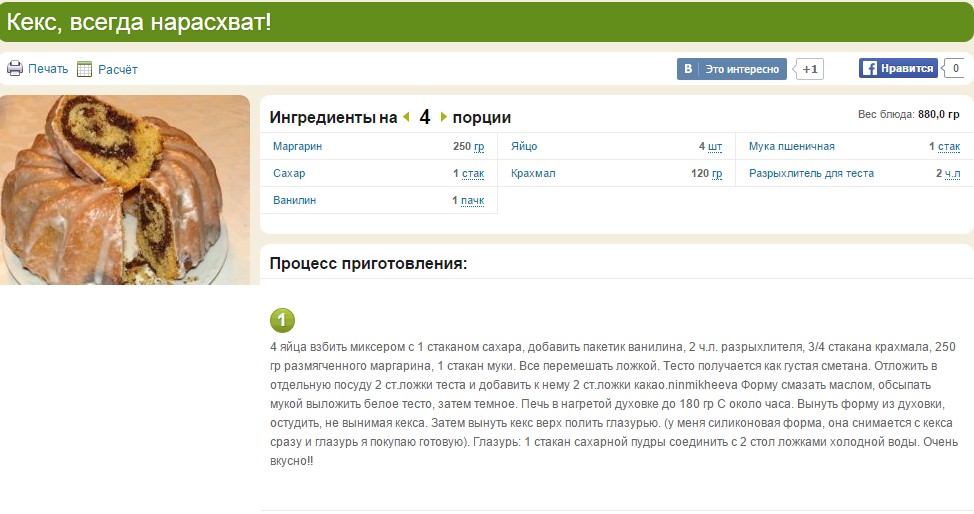Open the Яйцо ingredient link

click(524, 147)
